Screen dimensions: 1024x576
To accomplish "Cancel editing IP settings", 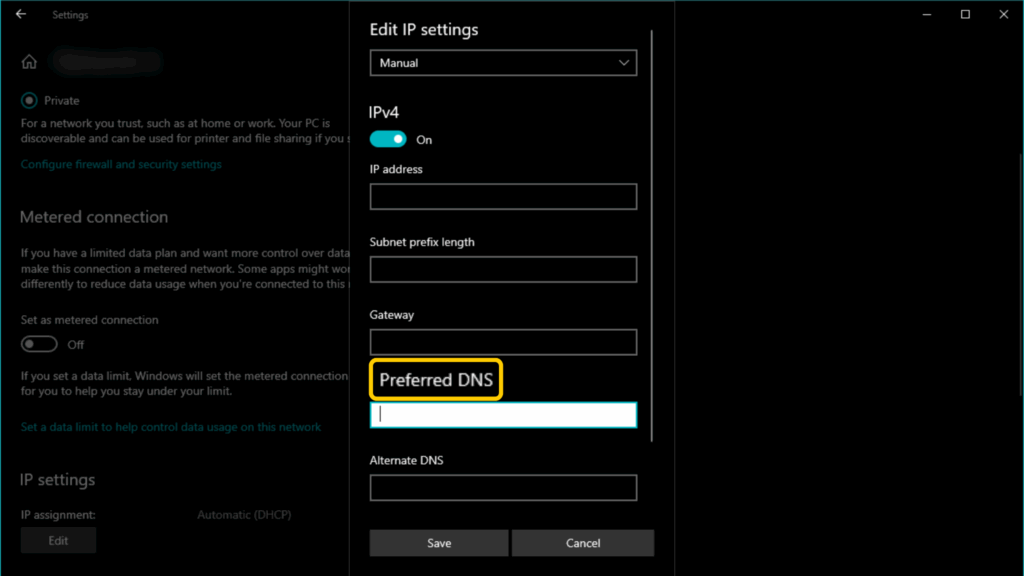I will click(583, 543).
